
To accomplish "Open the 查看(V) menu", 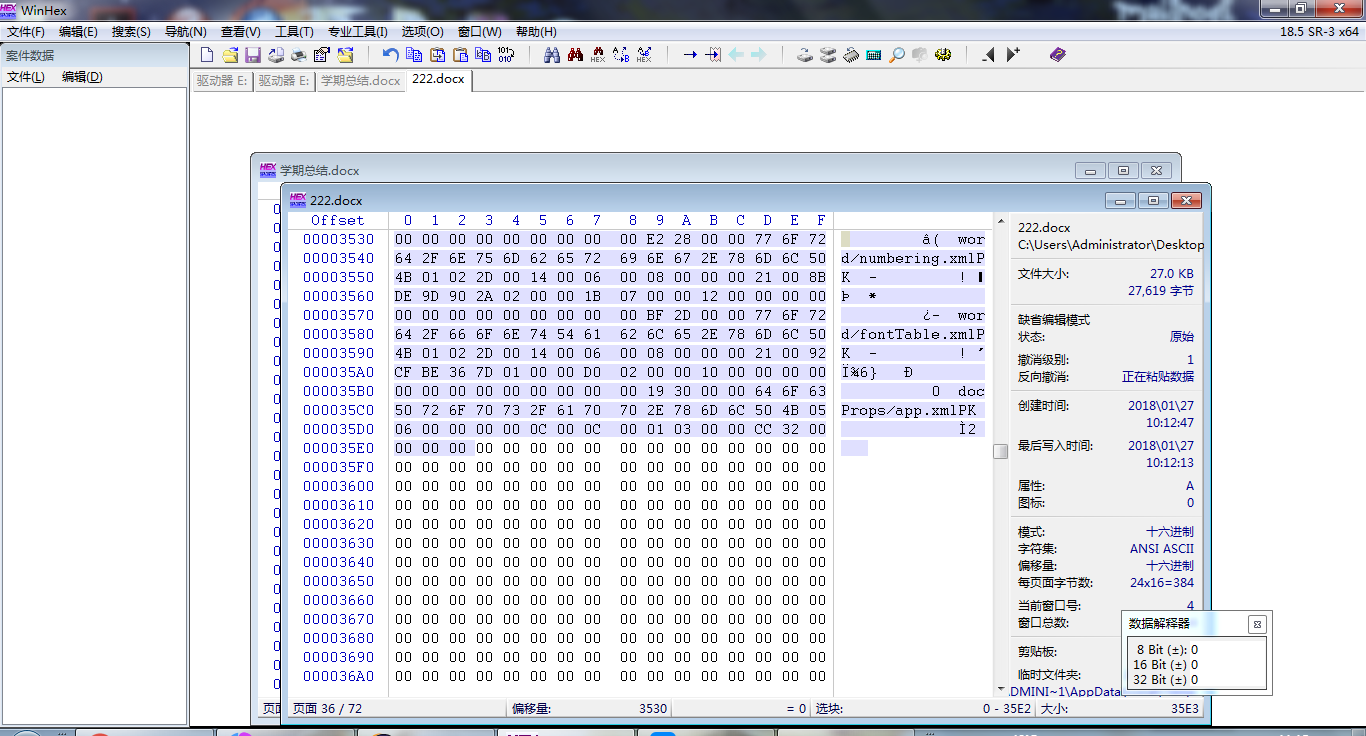I will point(240,32).
